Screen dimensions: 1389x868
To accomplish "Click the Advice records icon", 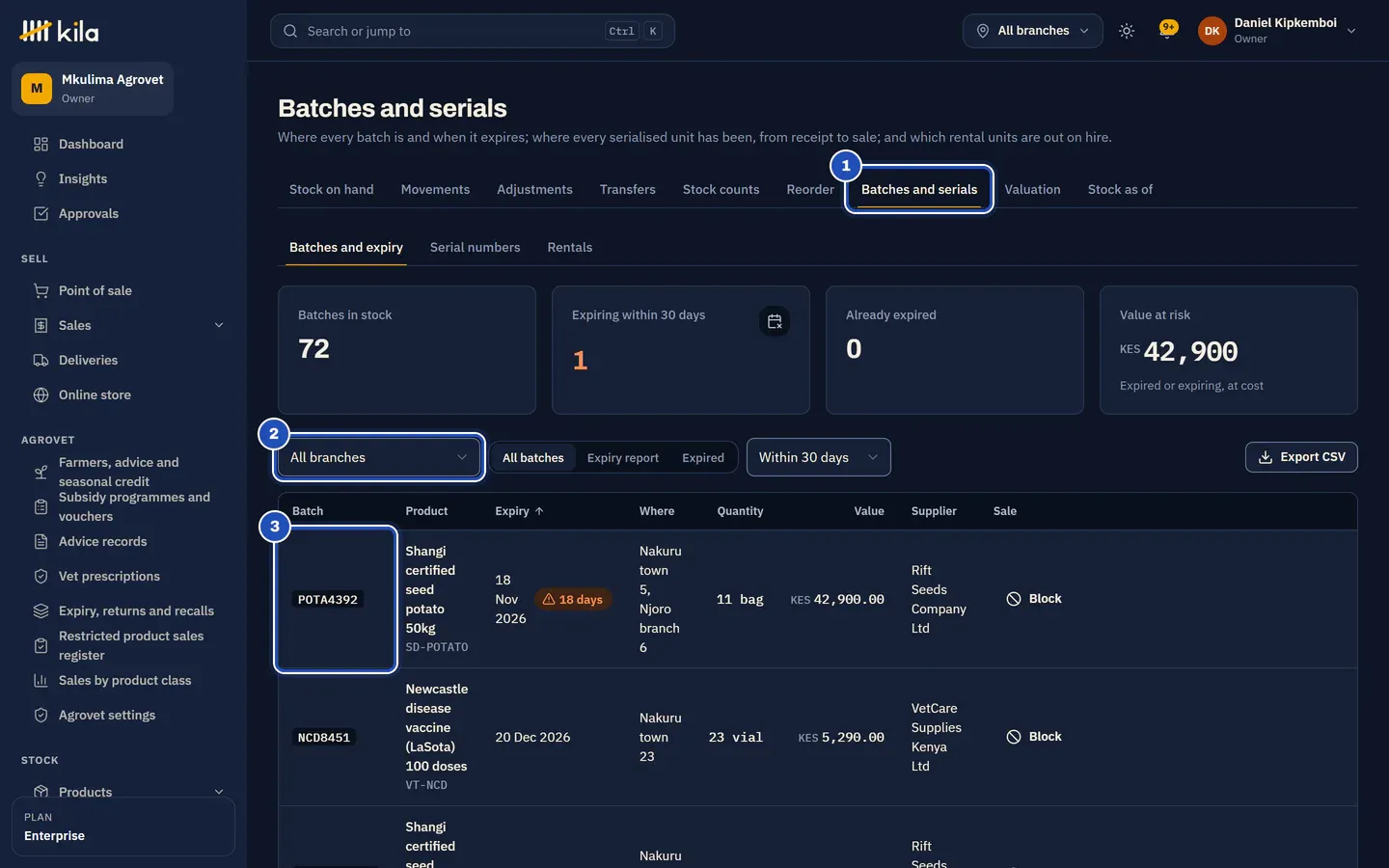I will (41, 542).
